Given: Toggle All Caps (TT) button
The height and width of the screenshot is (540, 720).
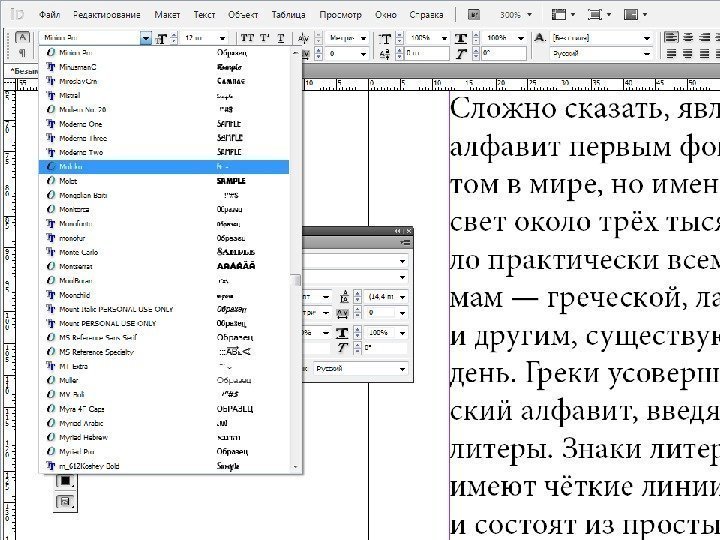Looking at the screenshot, I should click(248, 38).
